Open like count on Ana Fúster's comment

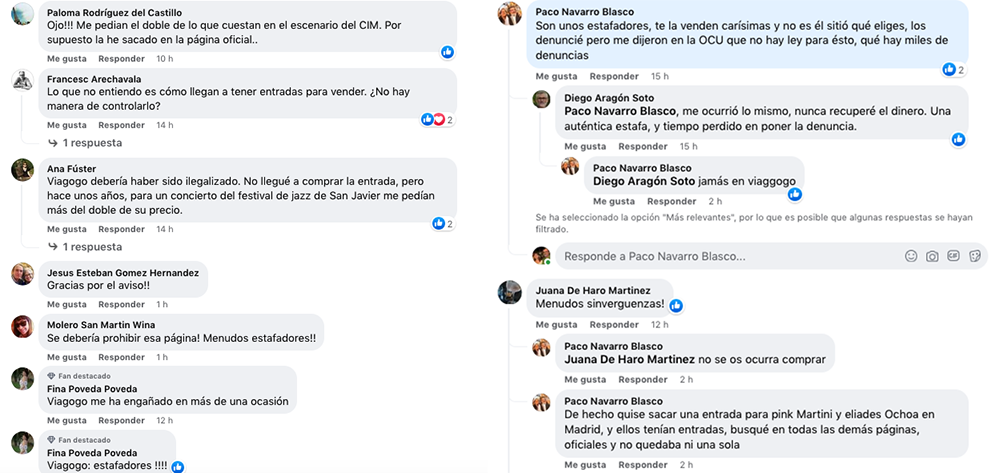(x=443, y=223)
